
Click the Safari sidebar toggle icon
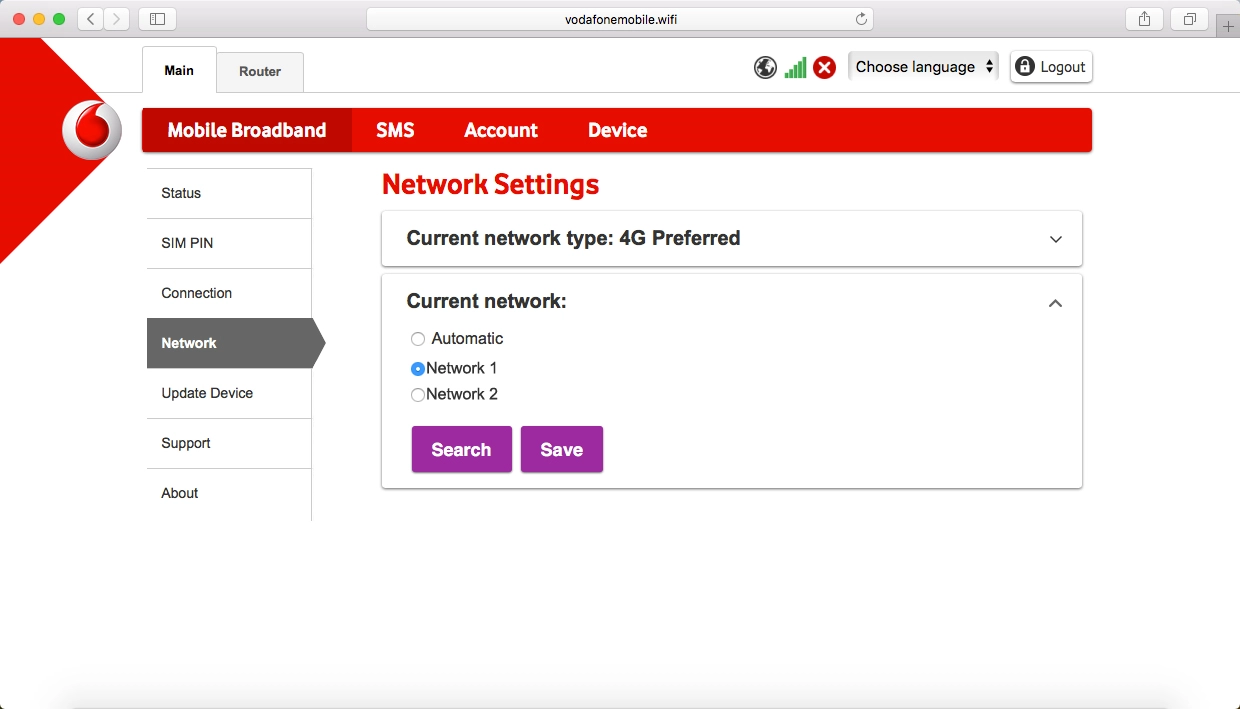[157, 19]
